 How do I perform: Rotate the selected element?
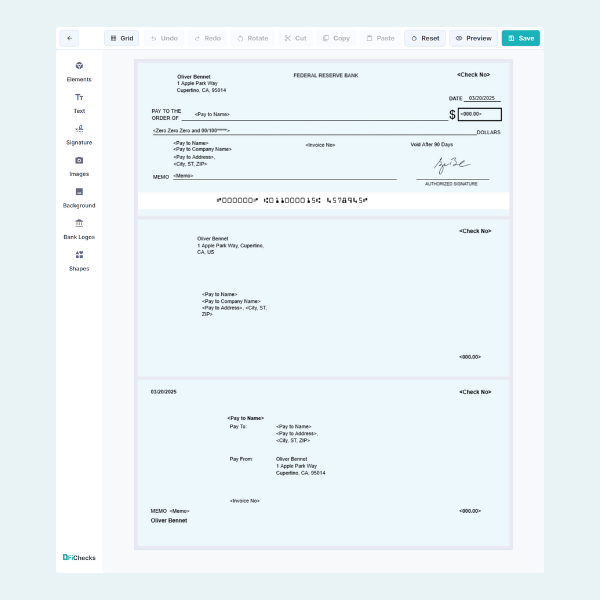coord(252,38)
